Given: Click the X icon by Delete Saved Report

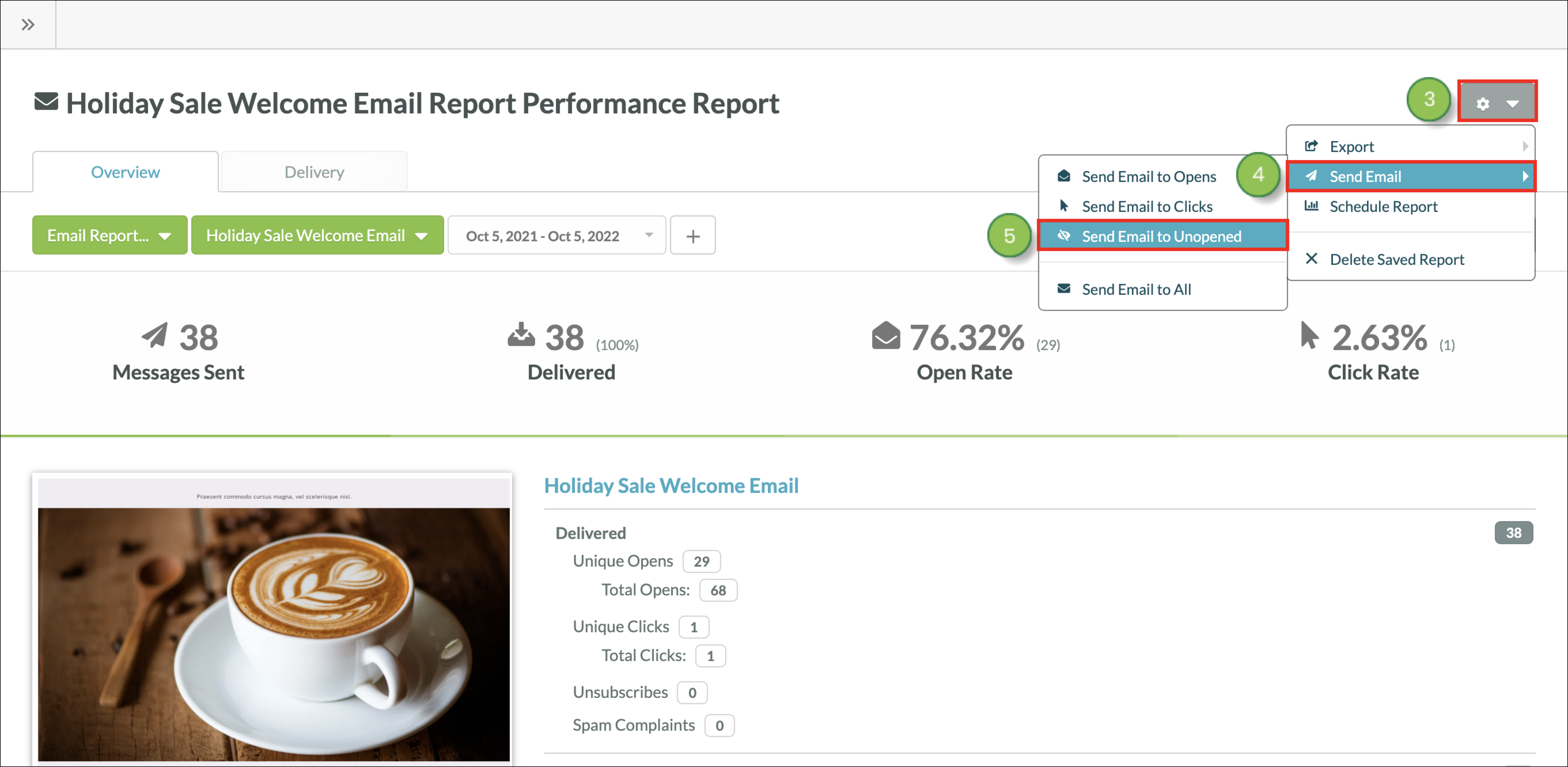Looking at the screenshot, I should coord(1311,259).
